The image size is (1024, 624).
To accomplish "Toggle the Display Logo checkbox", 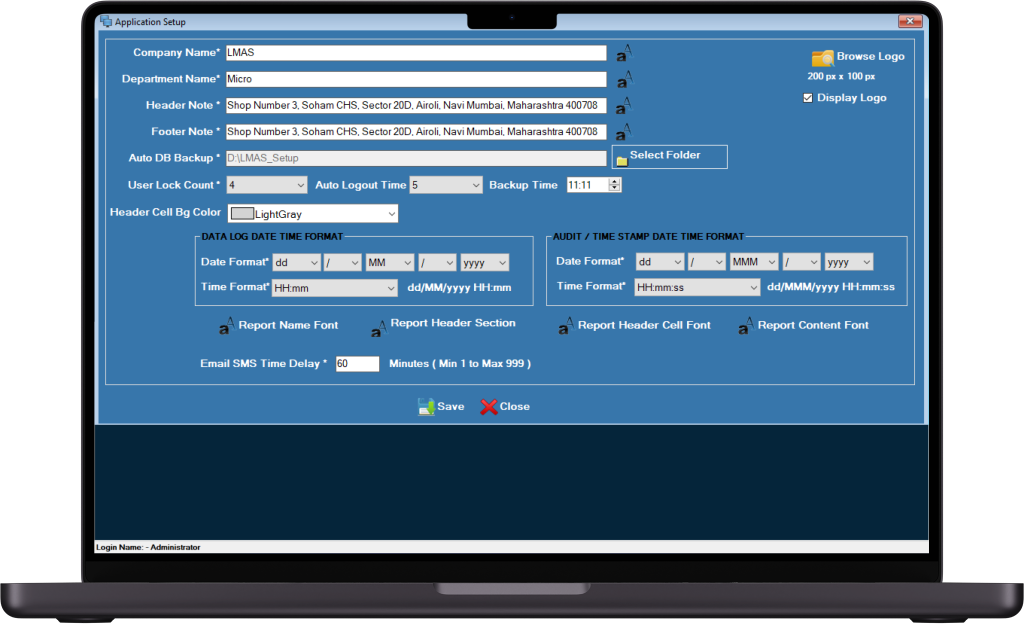I will 808,98.
